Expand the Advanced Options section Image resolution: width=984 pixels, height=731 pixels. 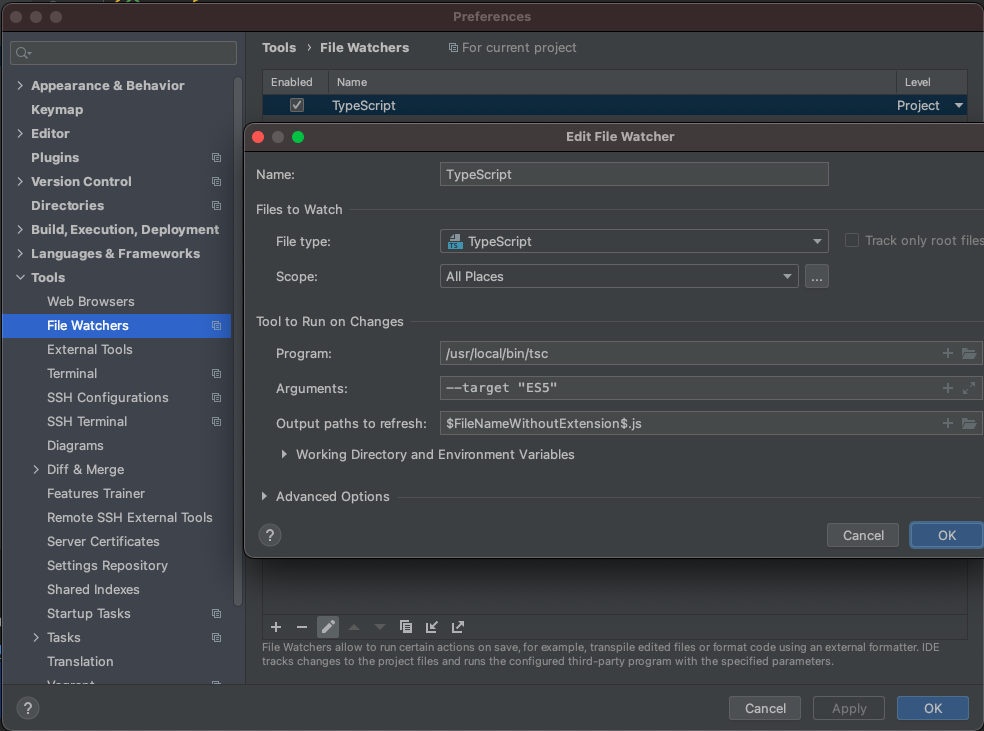(x=265, y=496)
